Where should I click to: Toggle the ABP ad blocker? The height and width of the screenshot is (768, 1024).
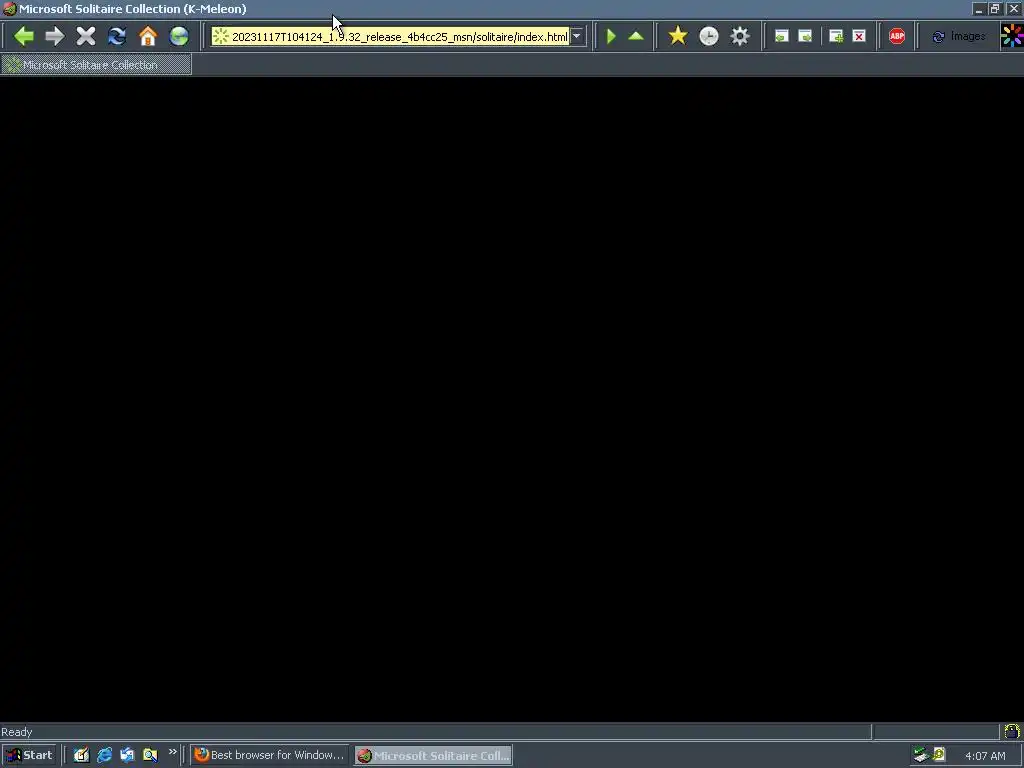tap(897, 36)
